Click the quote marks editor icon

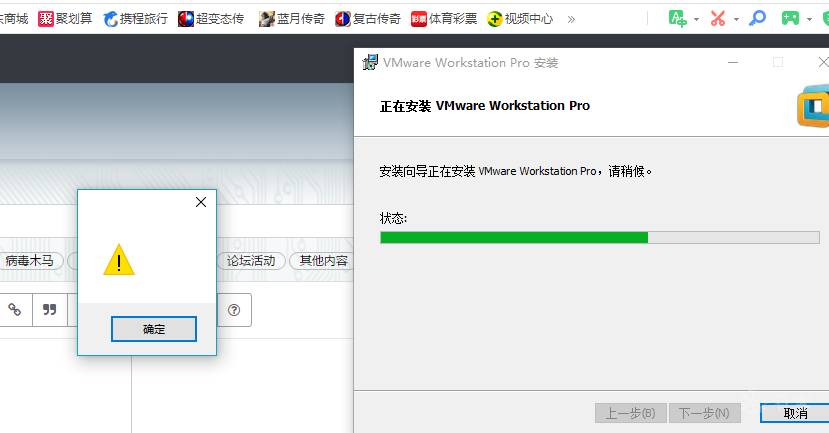click(50, 310)
